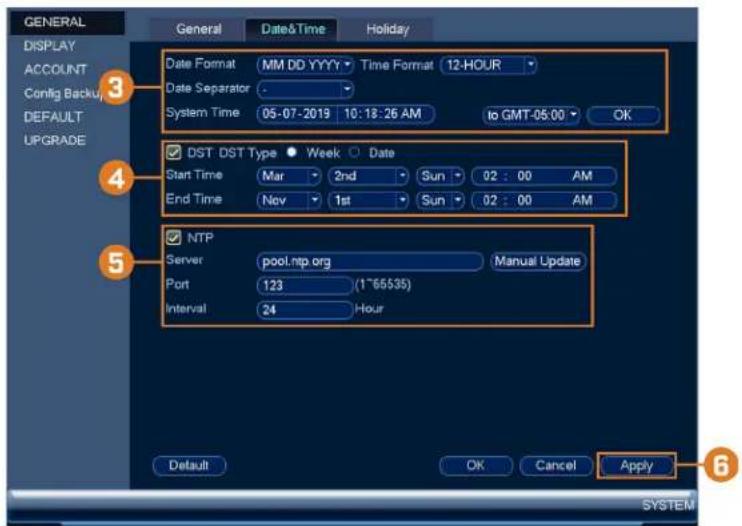Click the Start Time 02:00 AM field
The width and height of the screenshot is (742, 526).
[544, 176]
